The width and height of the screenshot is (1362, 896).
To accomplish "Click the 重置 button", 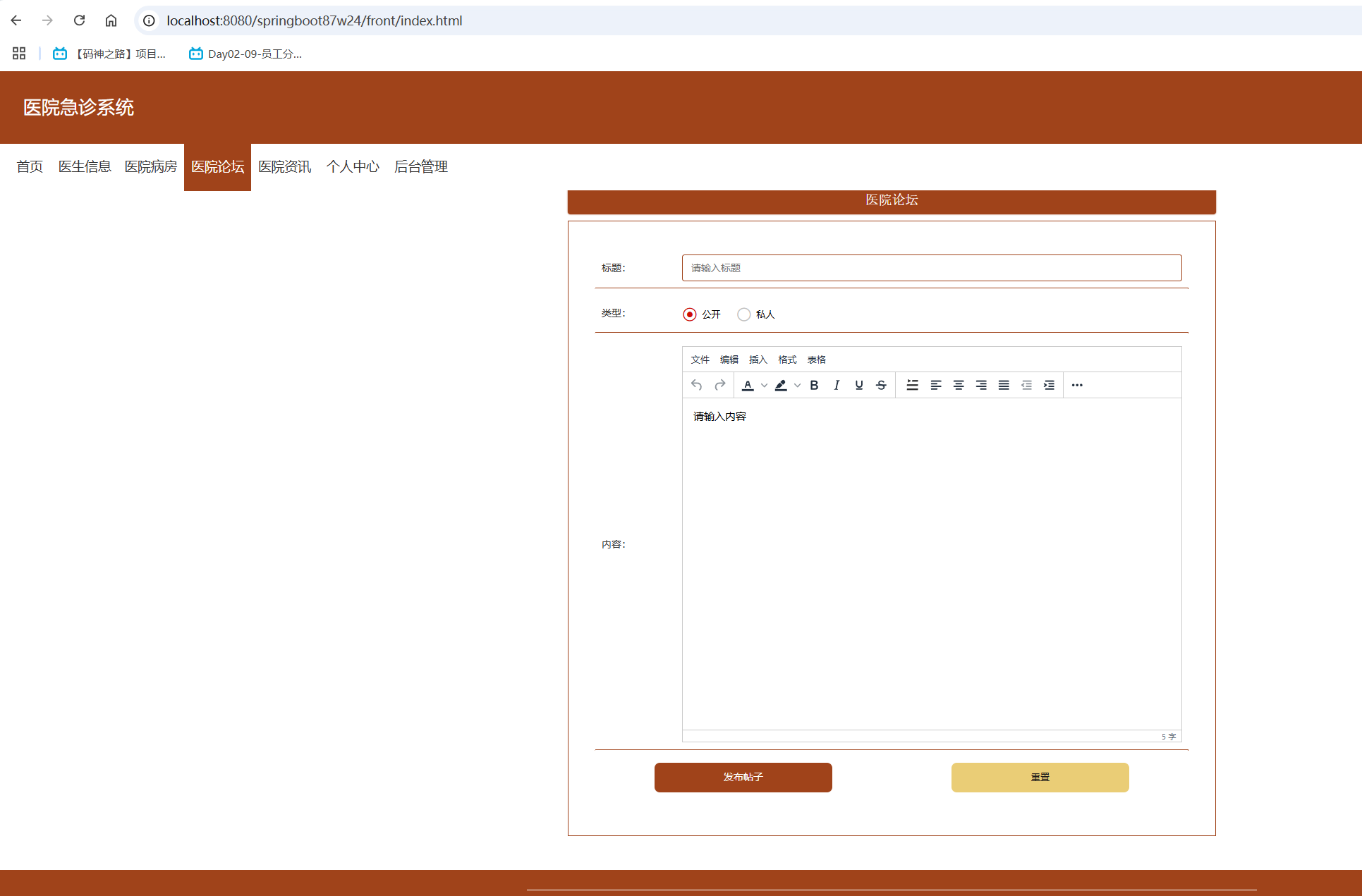I will coord(1040,777).
